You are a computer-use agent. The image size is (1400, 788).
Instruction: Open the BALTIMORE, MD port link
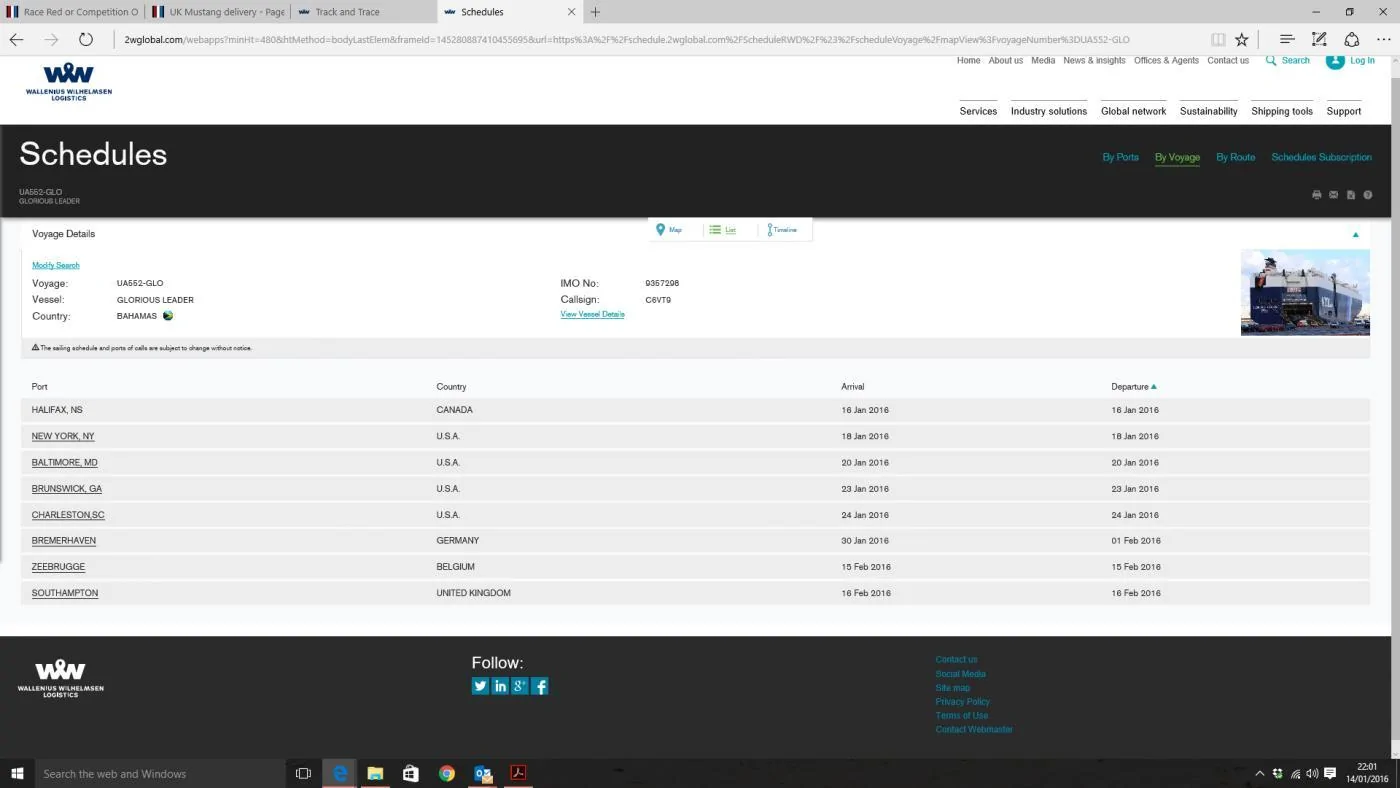click(x=65, y=463)
